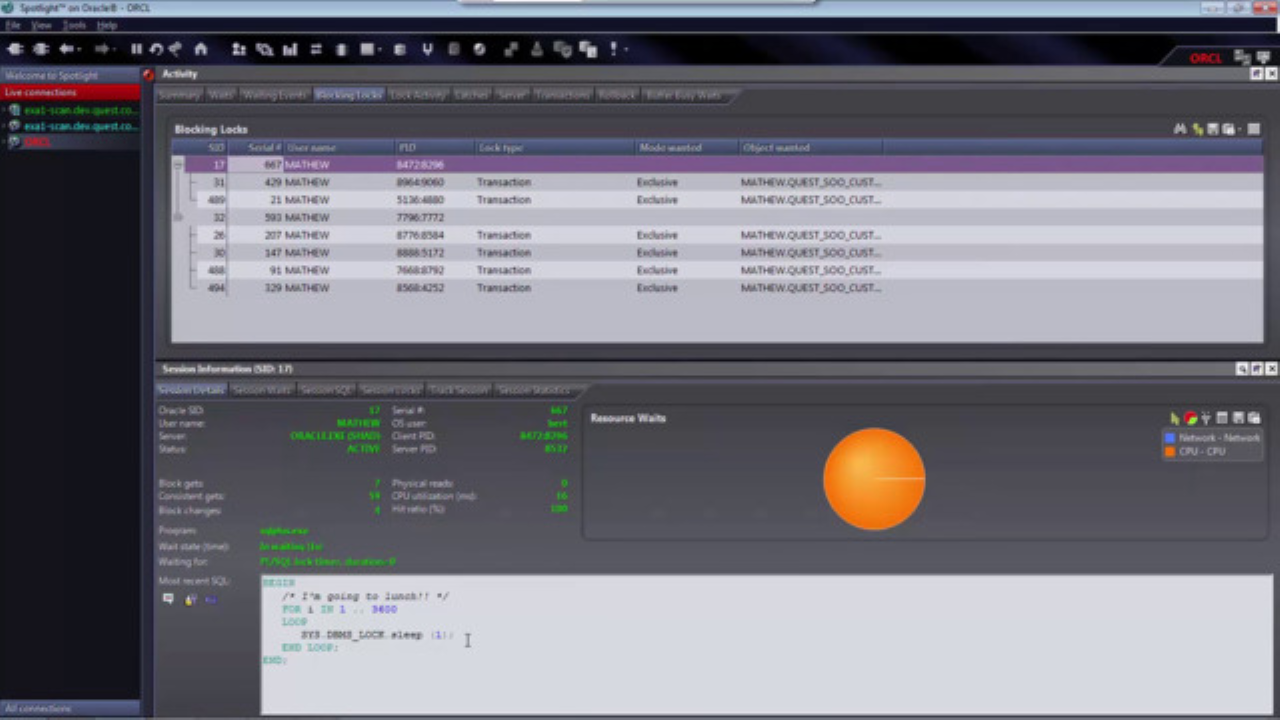Go to the Home page icon
This screenshot has width=1280, height=720.
[201, 49]
